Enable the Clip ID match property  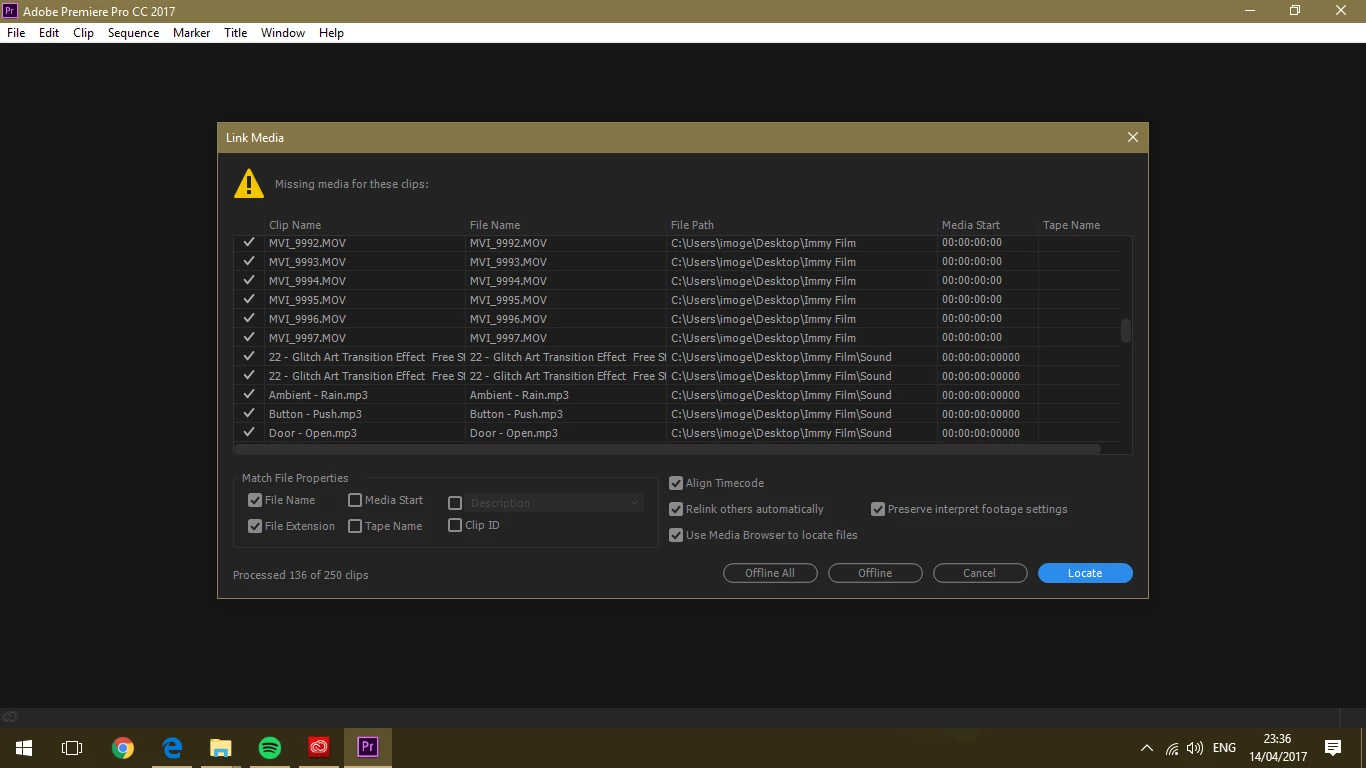pyautogui.click(x=455, y=525)
